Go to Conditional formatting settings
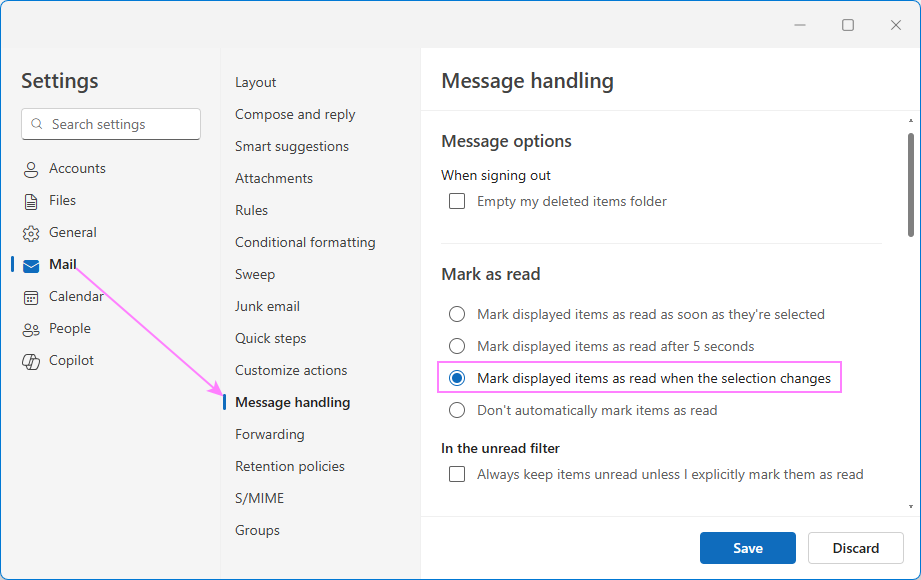The image size is (921, 580). [305, 242]
